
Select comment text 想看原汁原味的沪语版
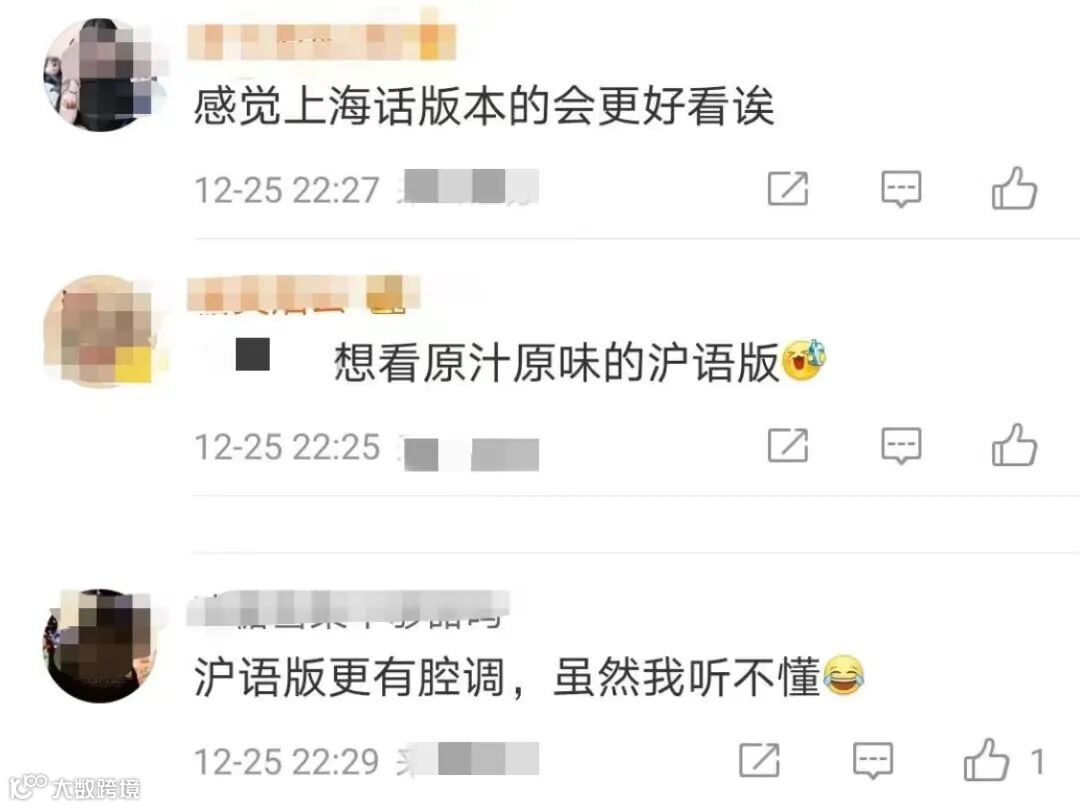point(557,362)
